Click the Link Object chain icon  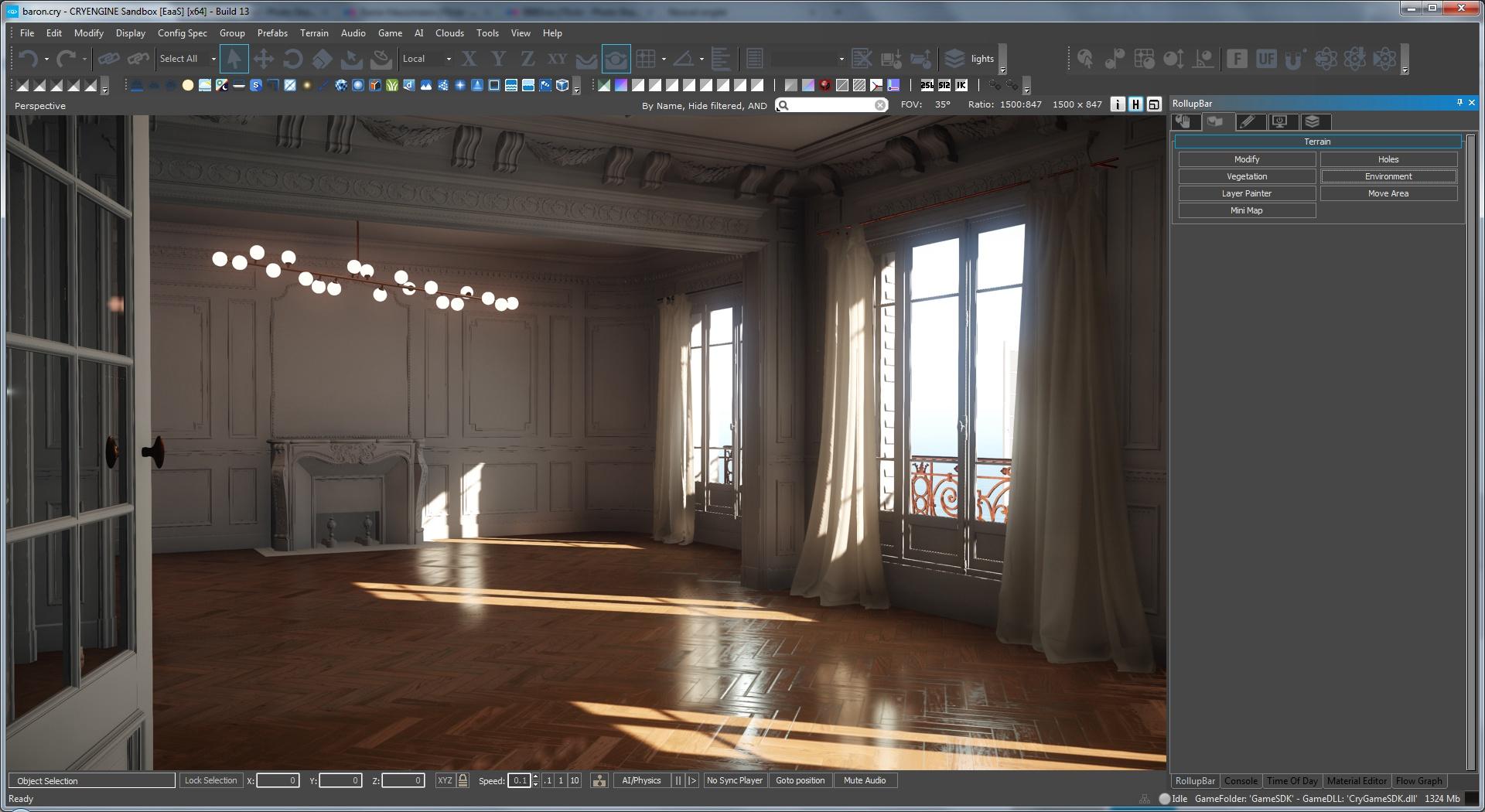(108, 59)
